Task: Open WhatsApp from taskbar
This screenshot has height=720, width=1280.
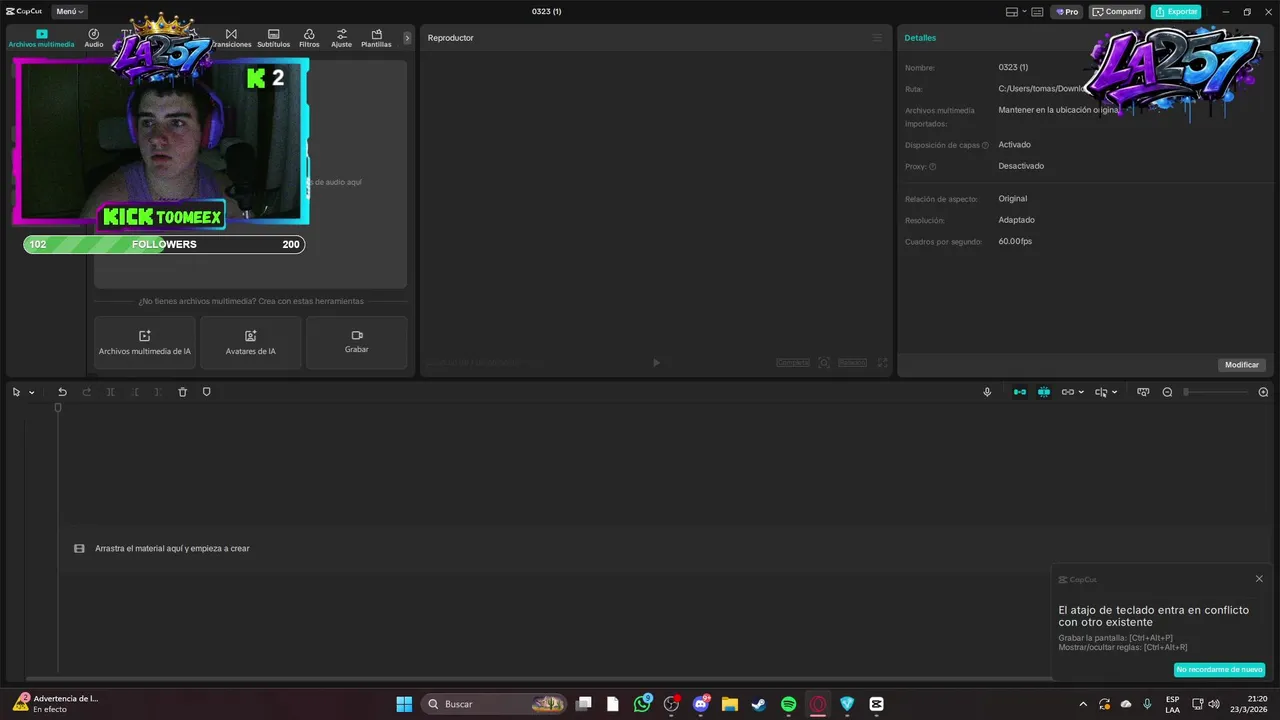Action: tap(642, 704)
